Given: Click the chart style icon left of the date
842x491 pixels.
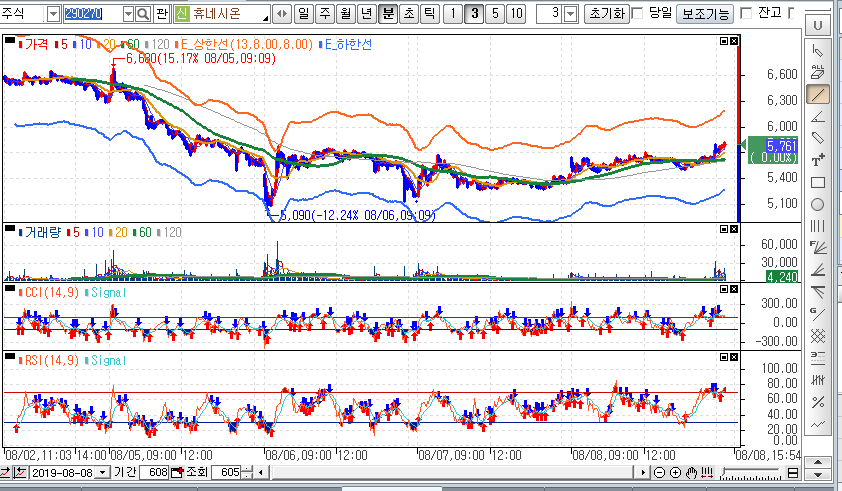Looking at the screenshot, I should [x=20, y=473].
